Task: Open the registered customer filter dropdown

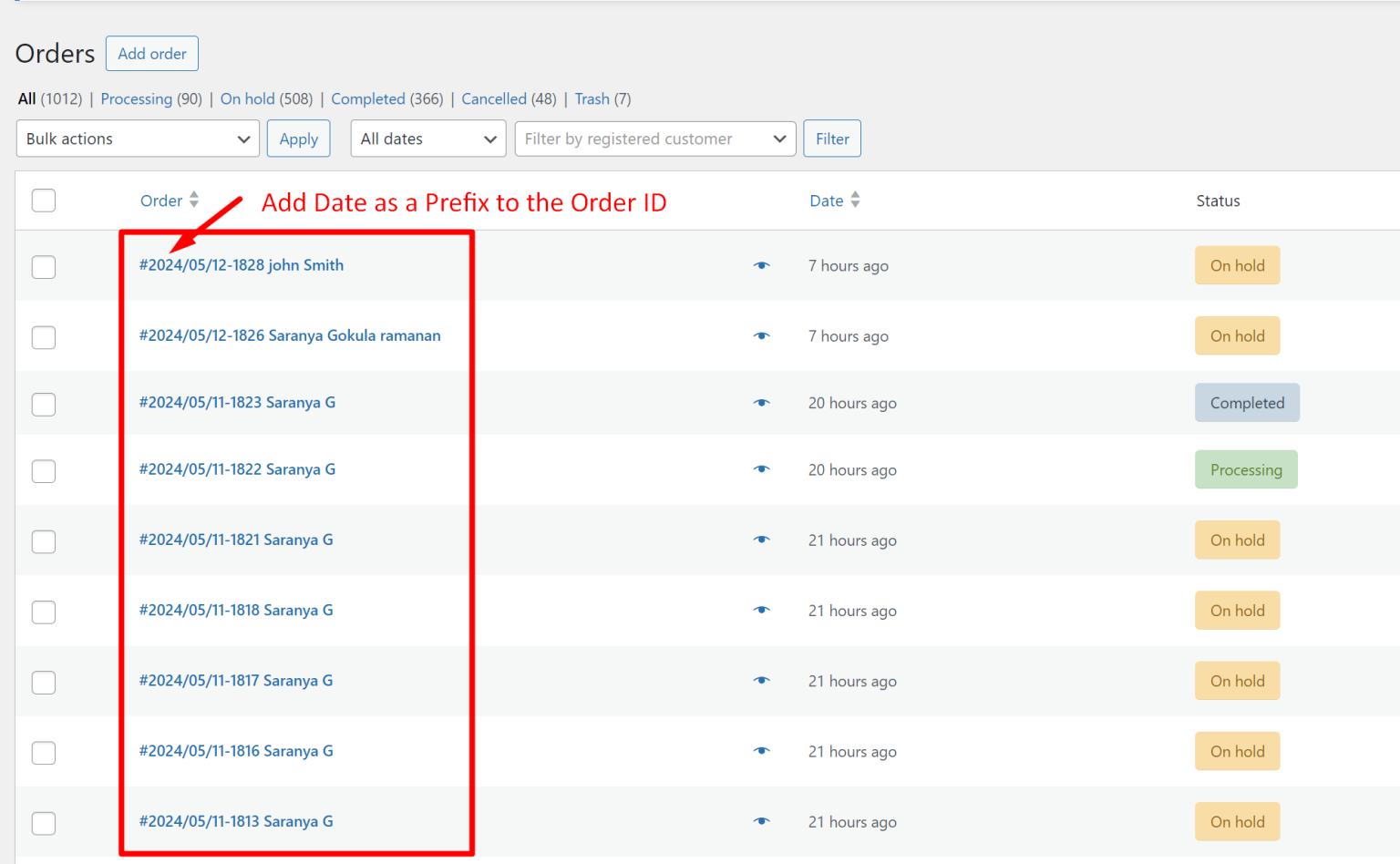Action: pyautogui.click(x=654, y=139)
